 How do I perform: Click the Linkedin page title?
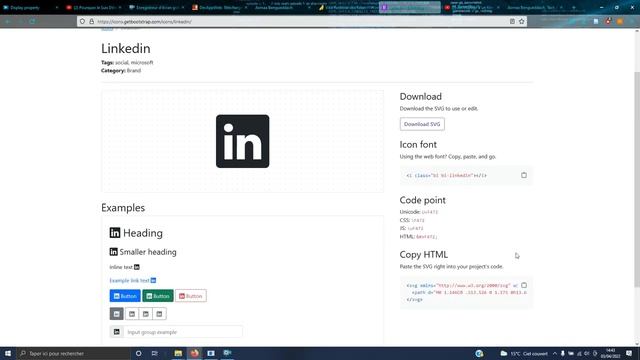pyautogui.click(x=126, y=48)
